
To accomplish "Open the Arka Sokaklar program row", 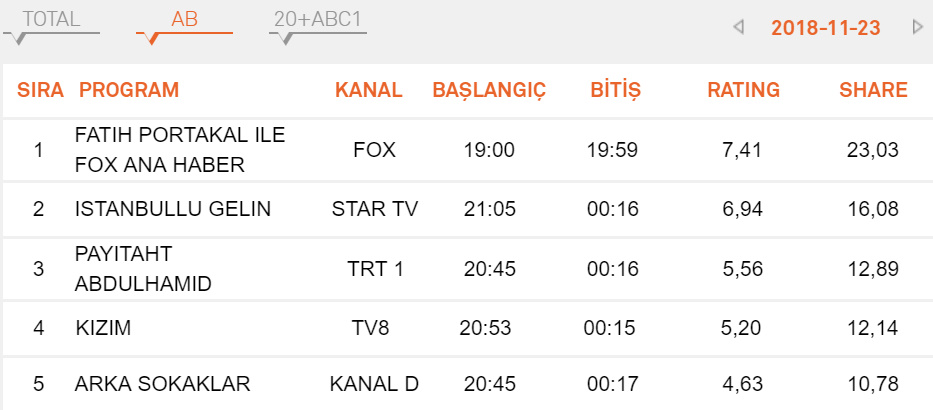I will pos(162,384).
